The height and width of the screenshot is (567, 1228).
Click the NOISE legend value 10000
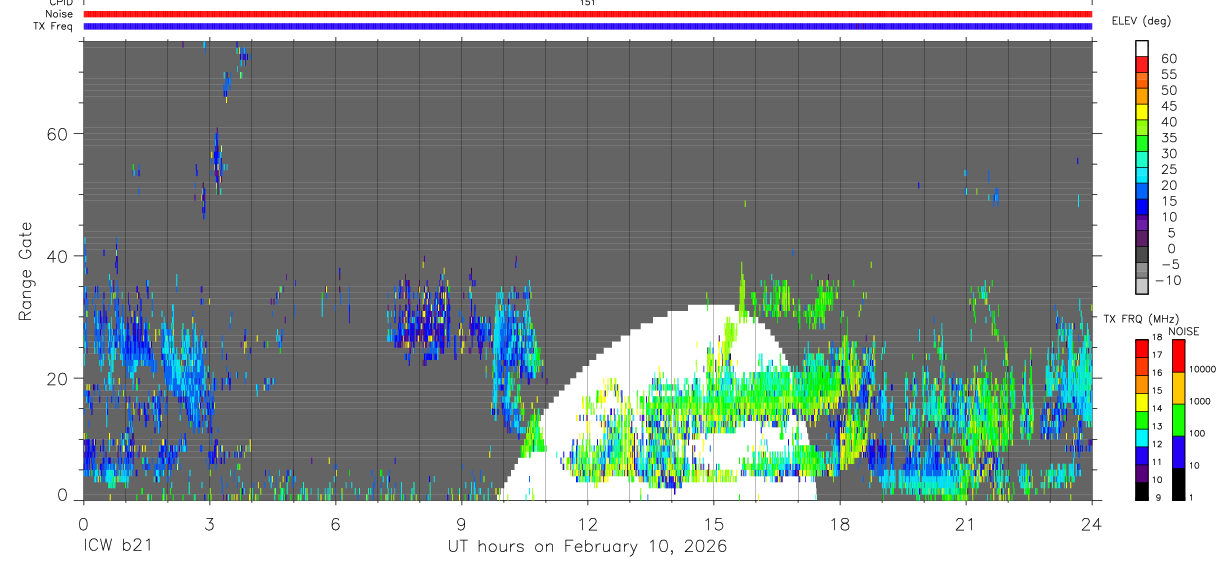[1202, 369]
